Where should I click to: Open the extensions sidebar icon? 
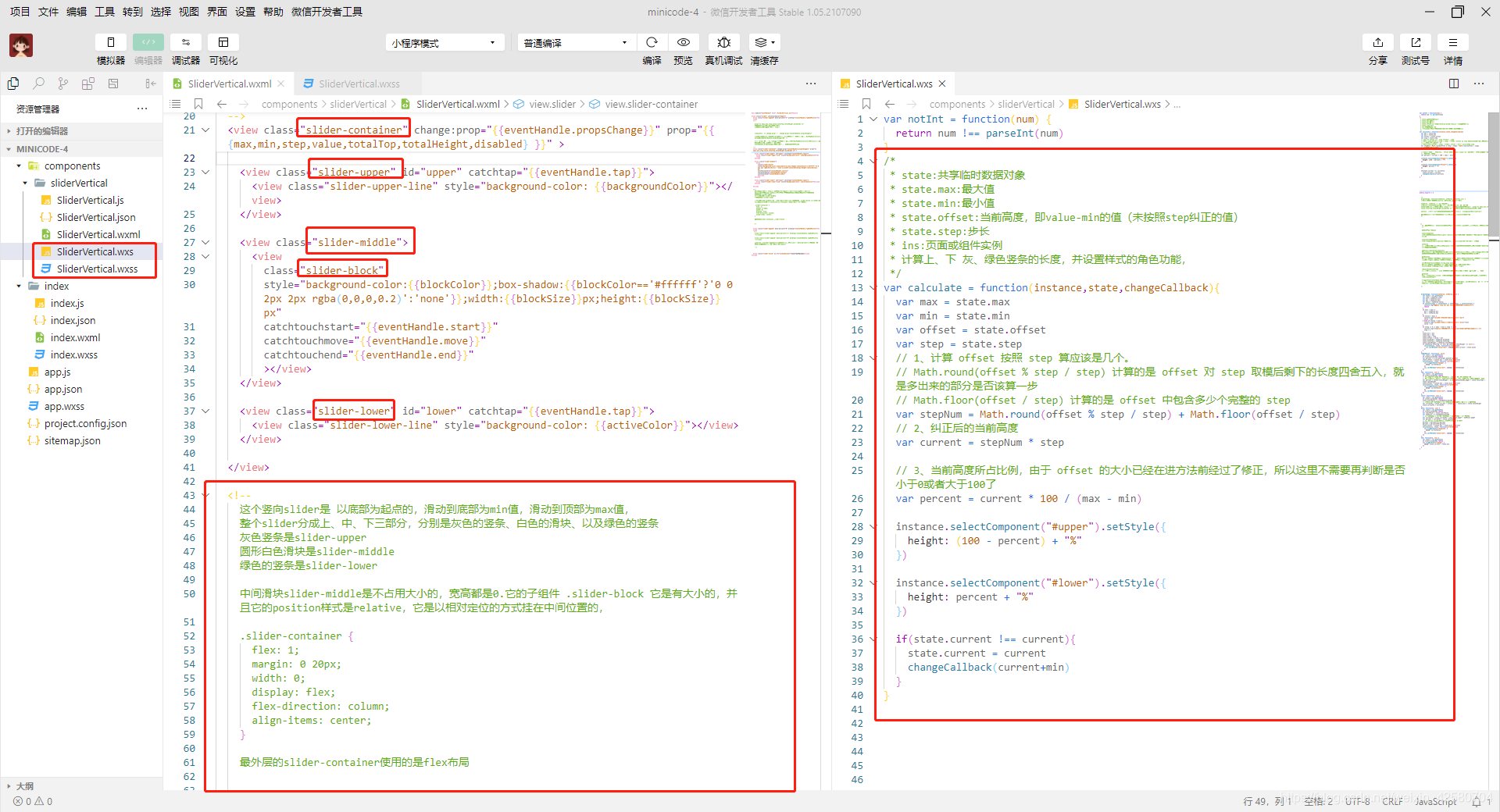pyautogui.click(x=88, y=84)
